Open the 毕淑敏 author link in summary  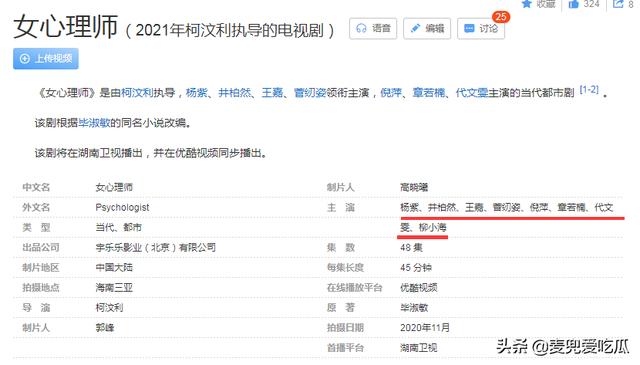94,122
